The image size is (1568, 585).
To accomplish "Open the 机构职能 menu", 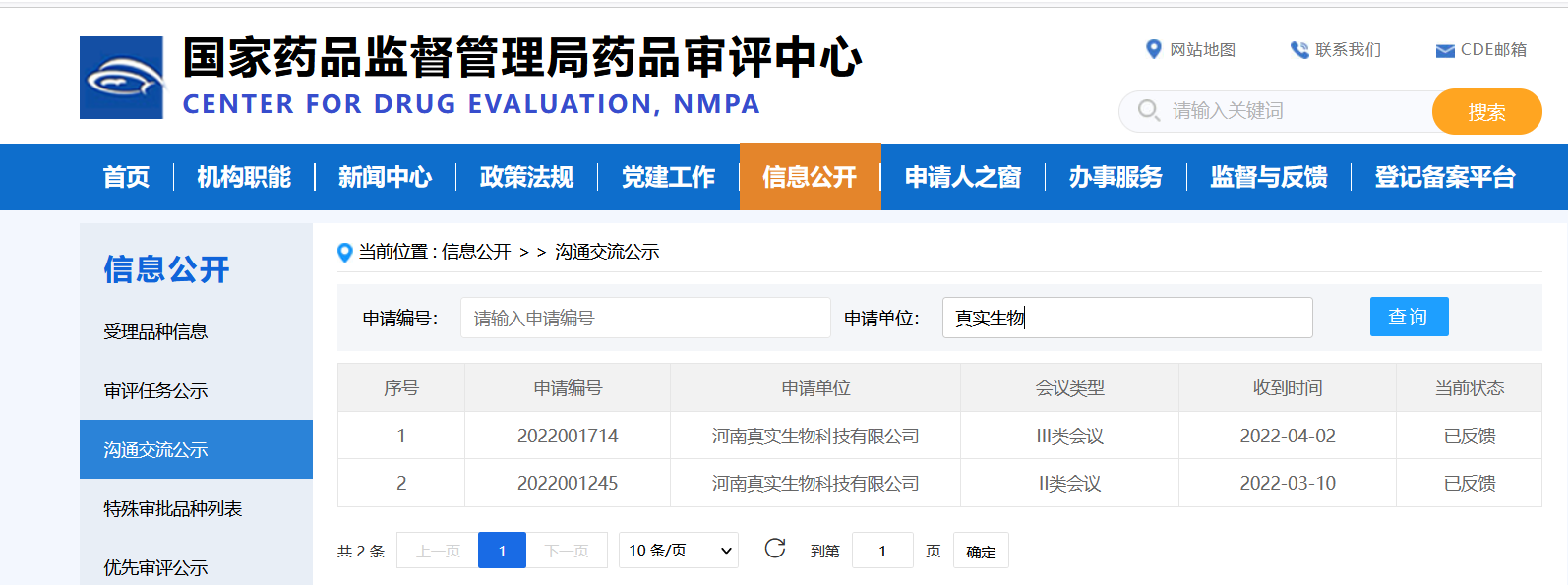I will 244,177.
